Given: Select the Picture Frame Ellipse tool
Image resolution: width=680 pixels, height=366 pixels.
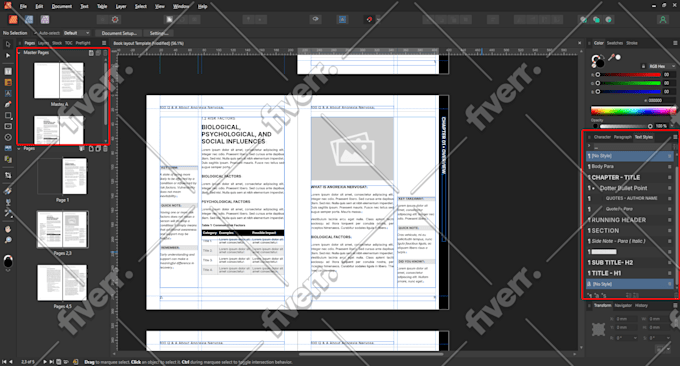Looking at the screenshot, I should click(8, 137).
